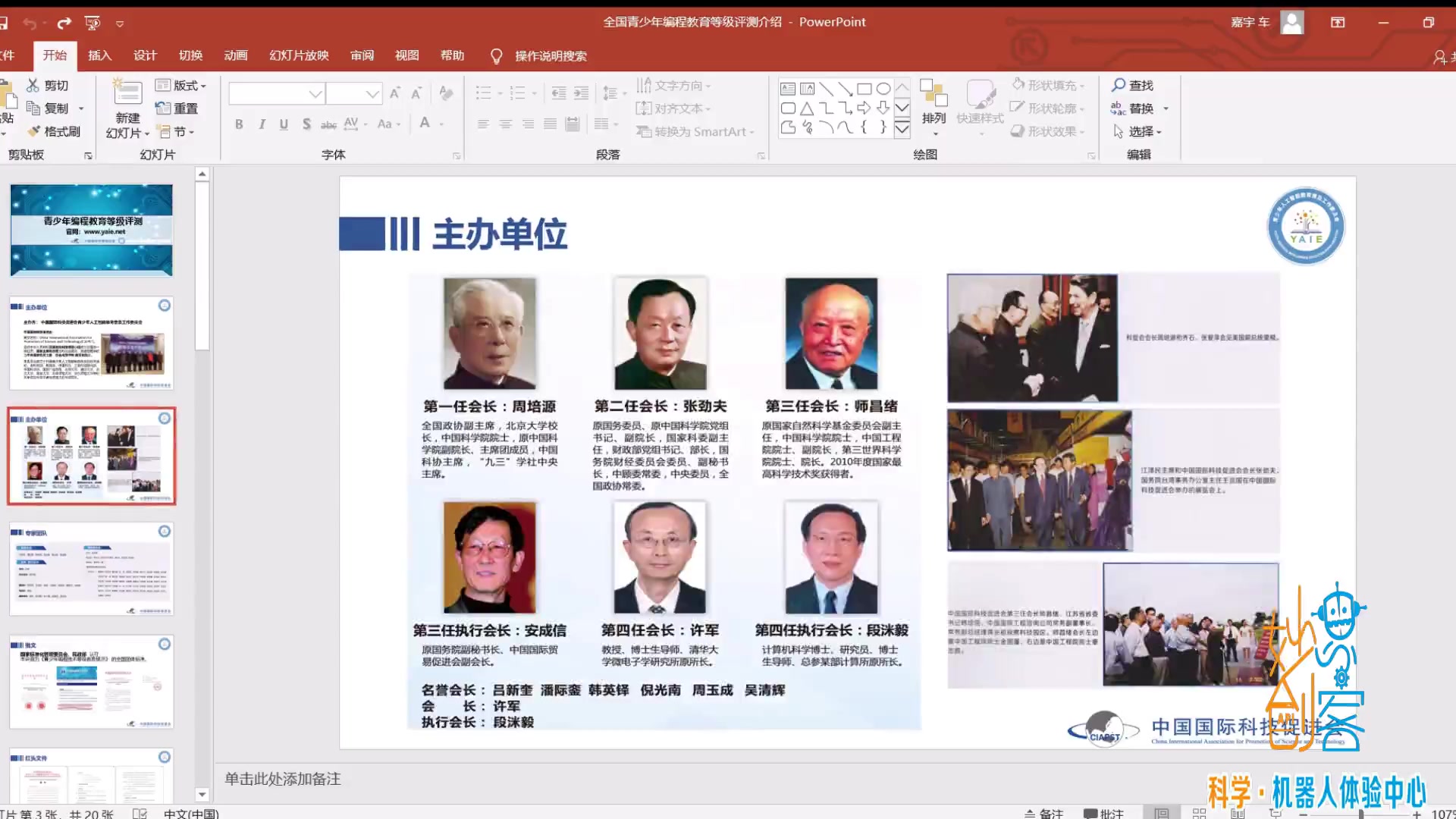Click the Reset (重置) slide button
This screenshot has height=819, width=1456.
tap(177, 108)
